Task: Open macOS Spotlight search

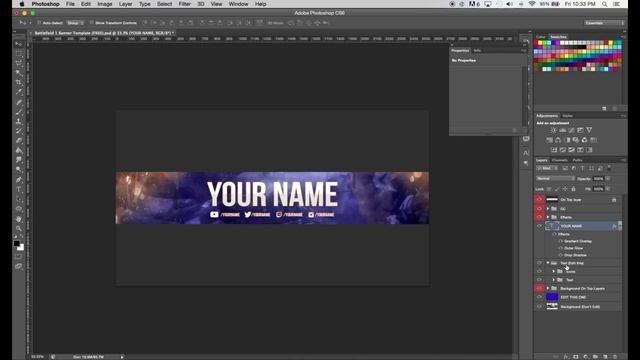Action: click(604, 4)
